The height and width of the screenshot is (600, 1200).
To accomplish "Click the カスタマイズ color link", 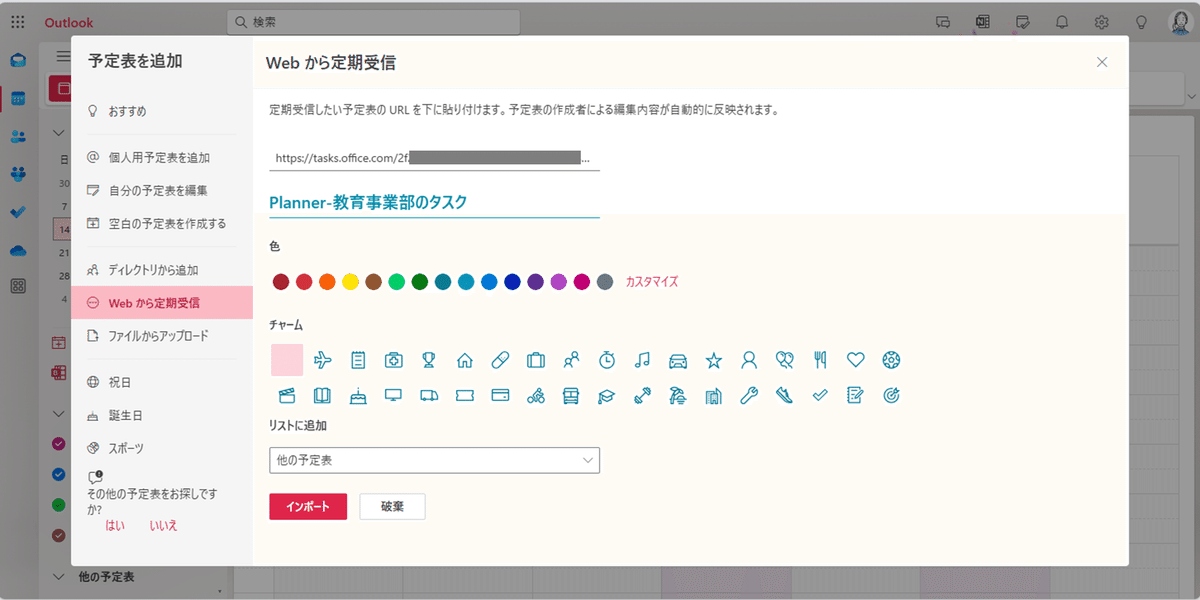I will click(x=652, y=282).
